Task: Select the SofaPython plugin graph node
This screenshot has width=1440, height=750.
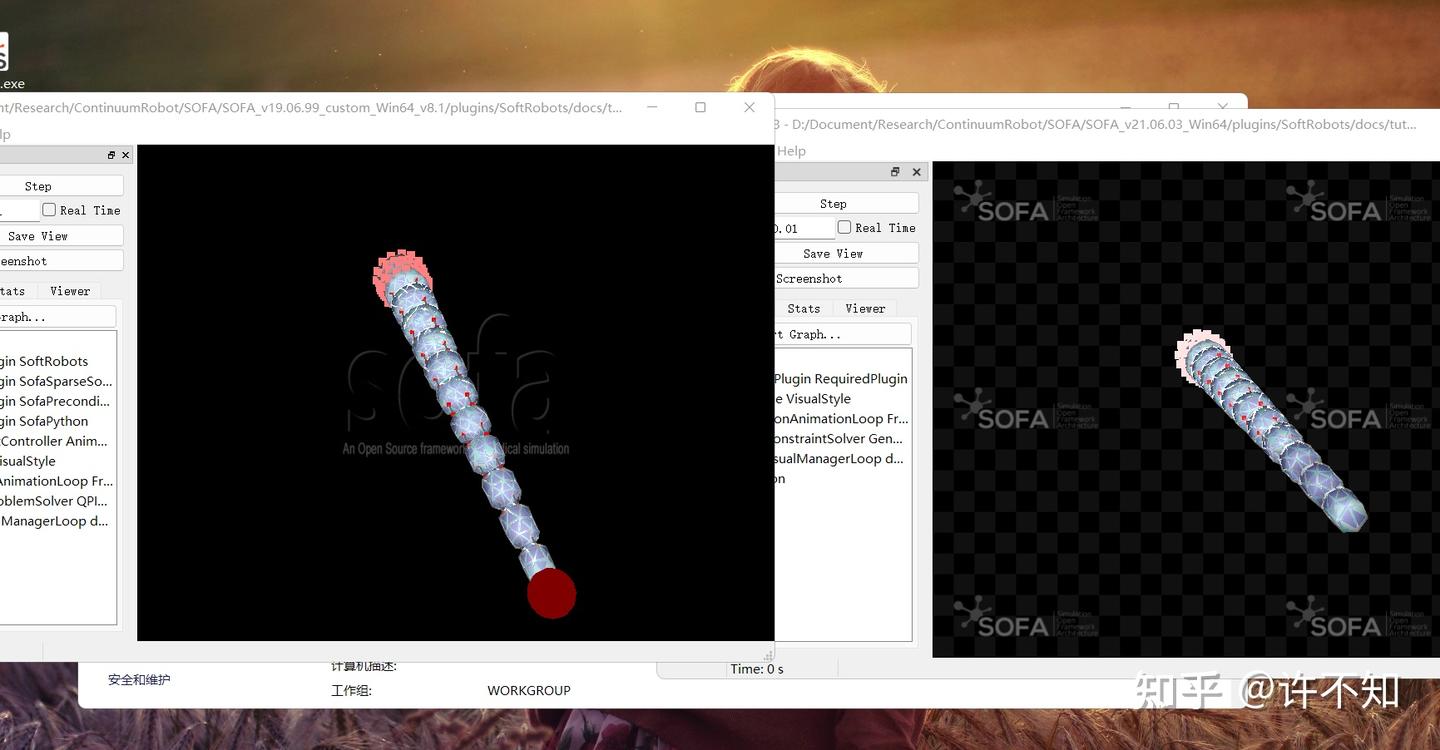Action: [x=44, y=421]
